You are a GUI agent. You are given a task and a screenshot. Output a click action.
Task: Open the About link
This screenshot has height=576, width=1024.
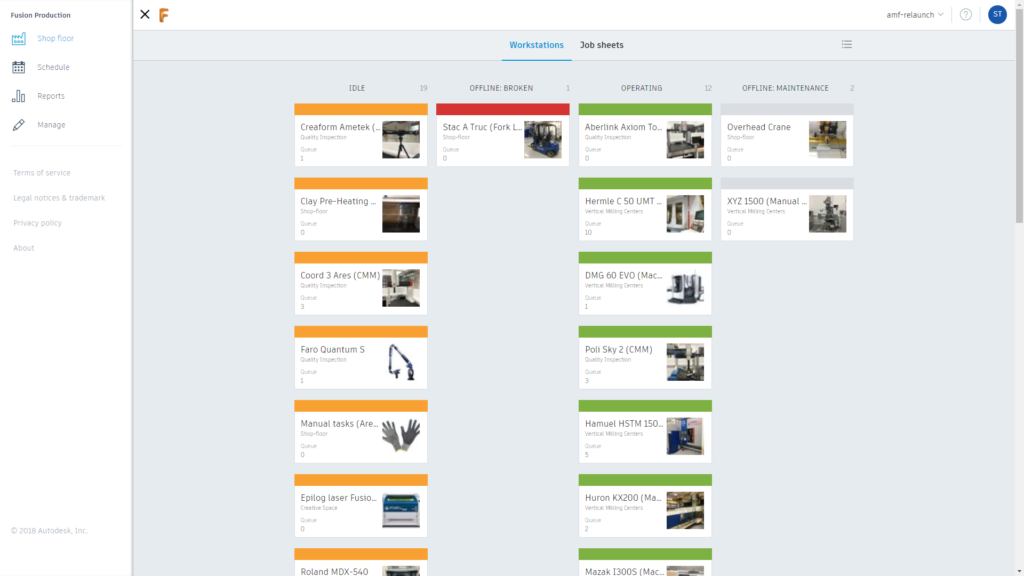pos(24,248)
